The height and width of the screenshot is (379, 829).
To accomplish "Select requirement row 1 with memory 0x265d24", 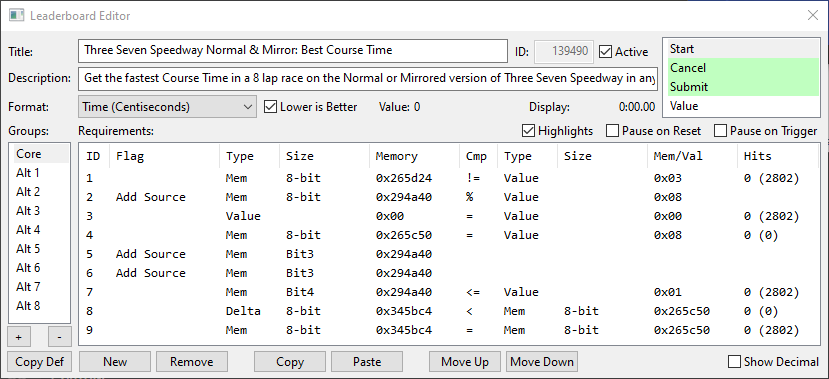I will pos(449,178).
